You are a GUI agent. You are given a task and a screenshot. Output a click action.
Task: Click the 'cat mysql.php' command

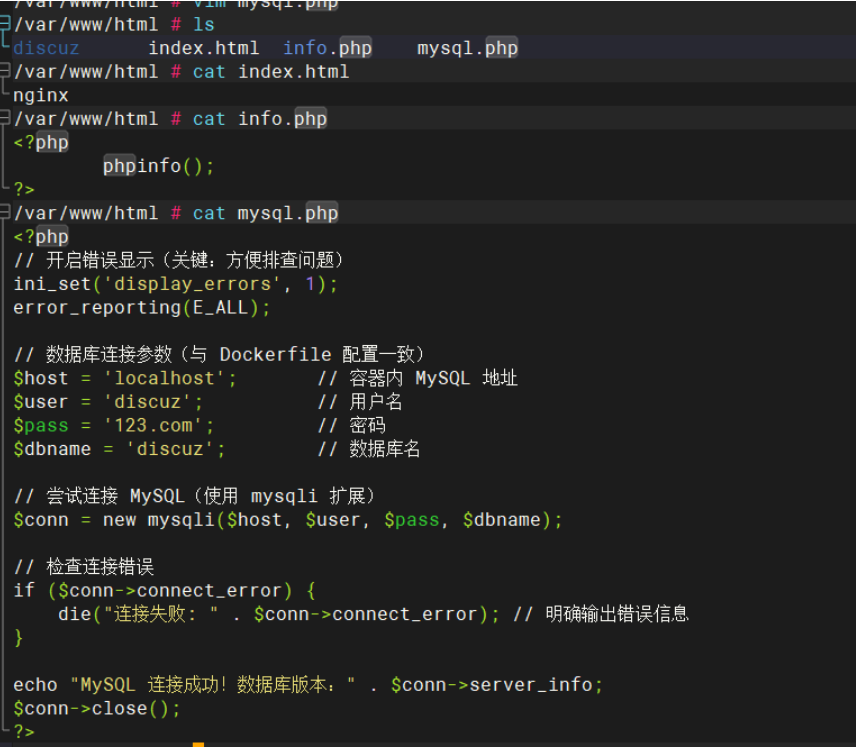coord(266,213)
